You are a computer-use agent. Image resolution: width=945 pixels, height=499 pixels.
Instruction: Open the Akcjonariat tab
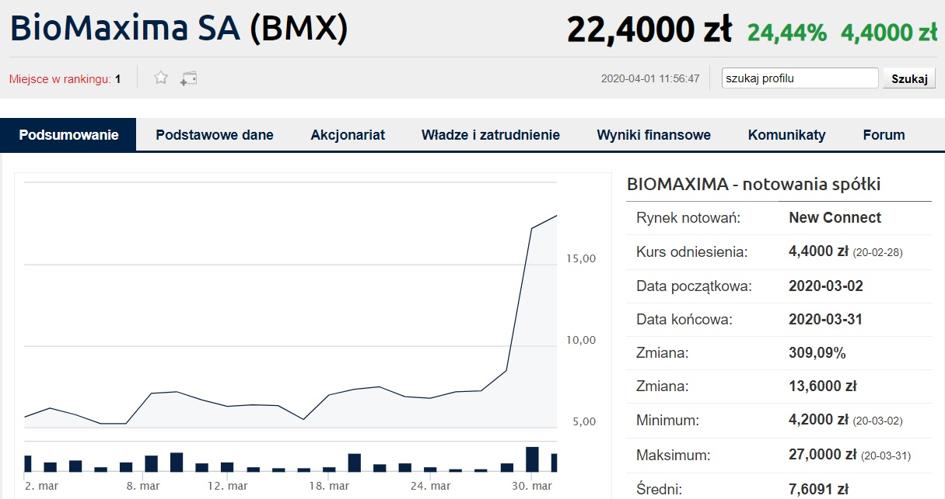pyautogui.click(x=348, y=135)
